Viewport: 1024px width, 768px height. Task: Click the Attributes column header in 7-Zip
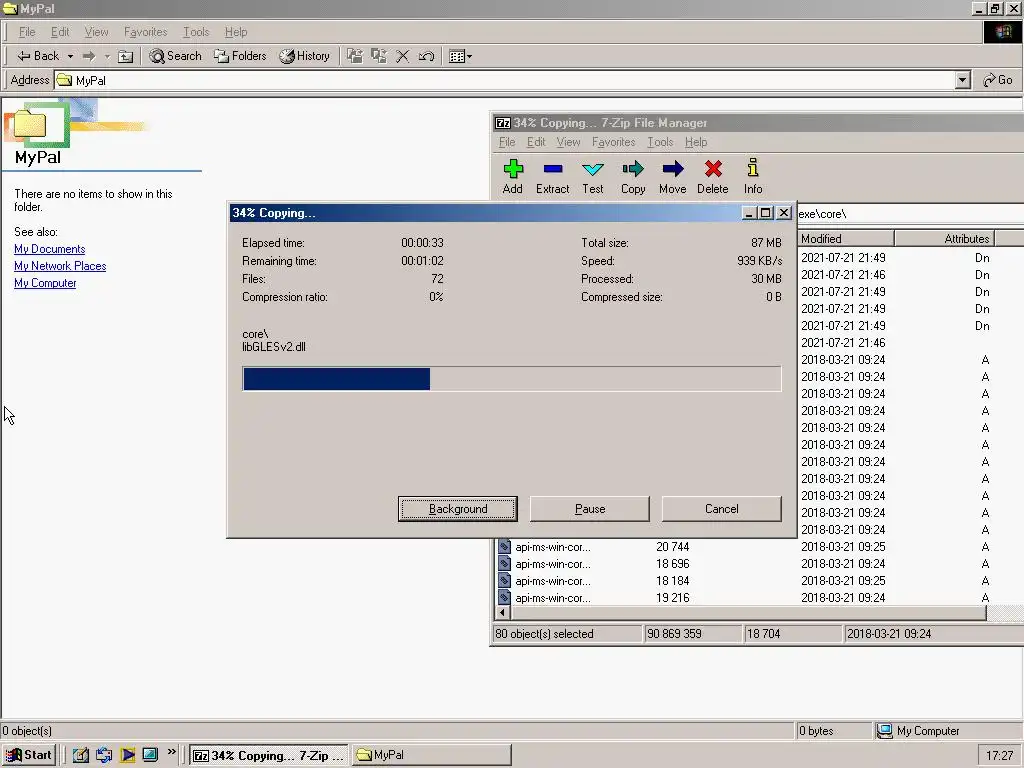click(944, 238)
